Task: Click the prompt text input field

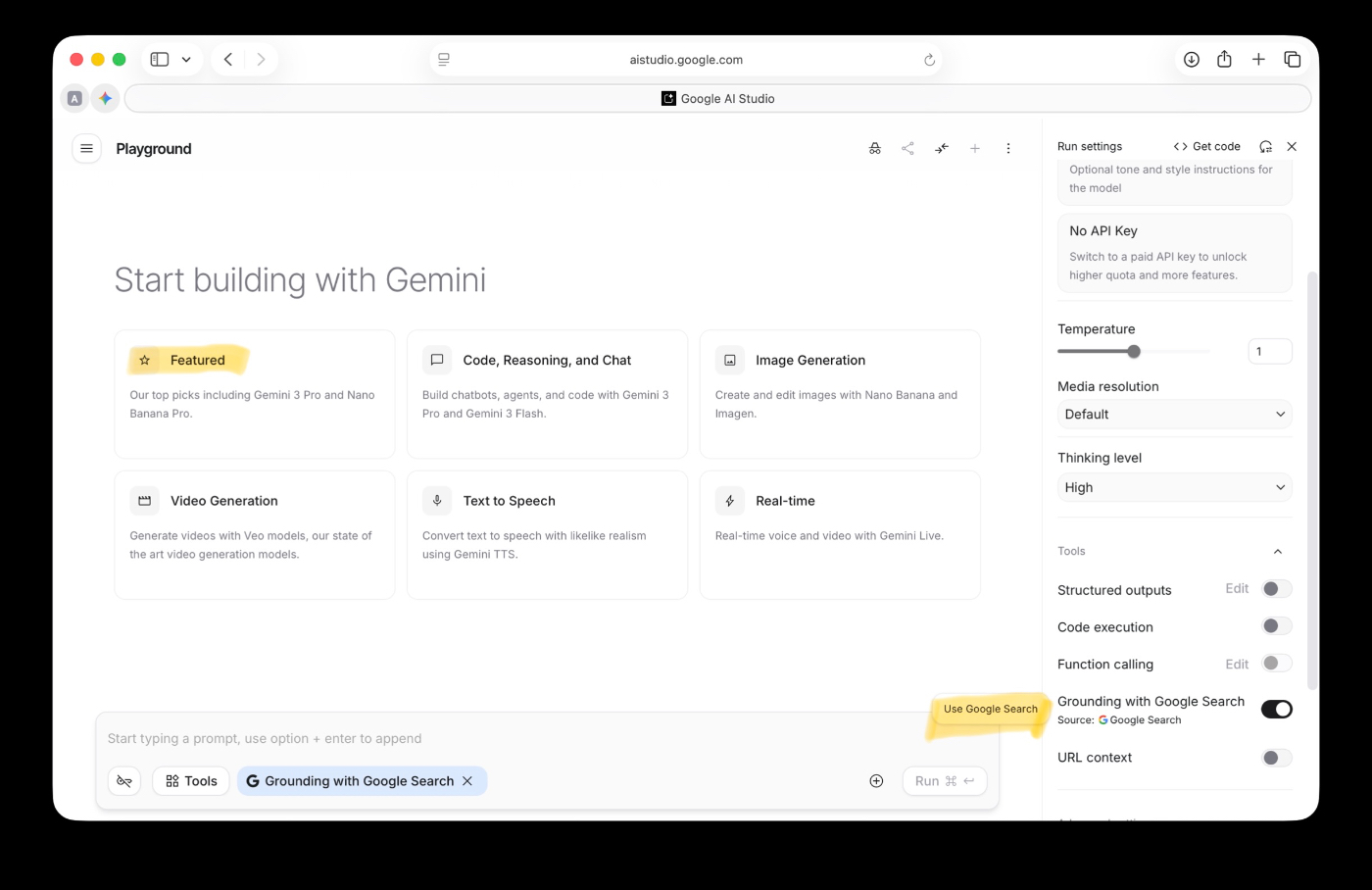Action: (x=510, y=739)
